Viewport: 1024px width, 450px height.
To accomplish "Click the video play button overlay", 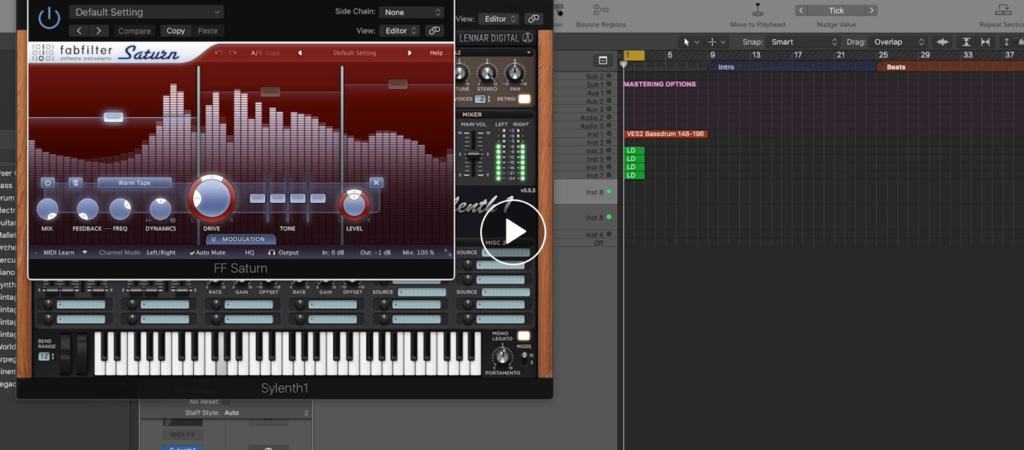I will pos(515,232).
